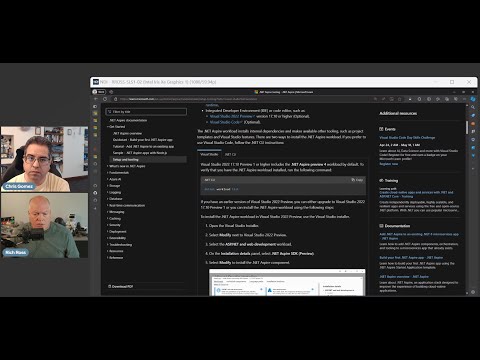The image size is (480, 360).
Task: Expand the Fundamentals section
Action: click(119, 172)
